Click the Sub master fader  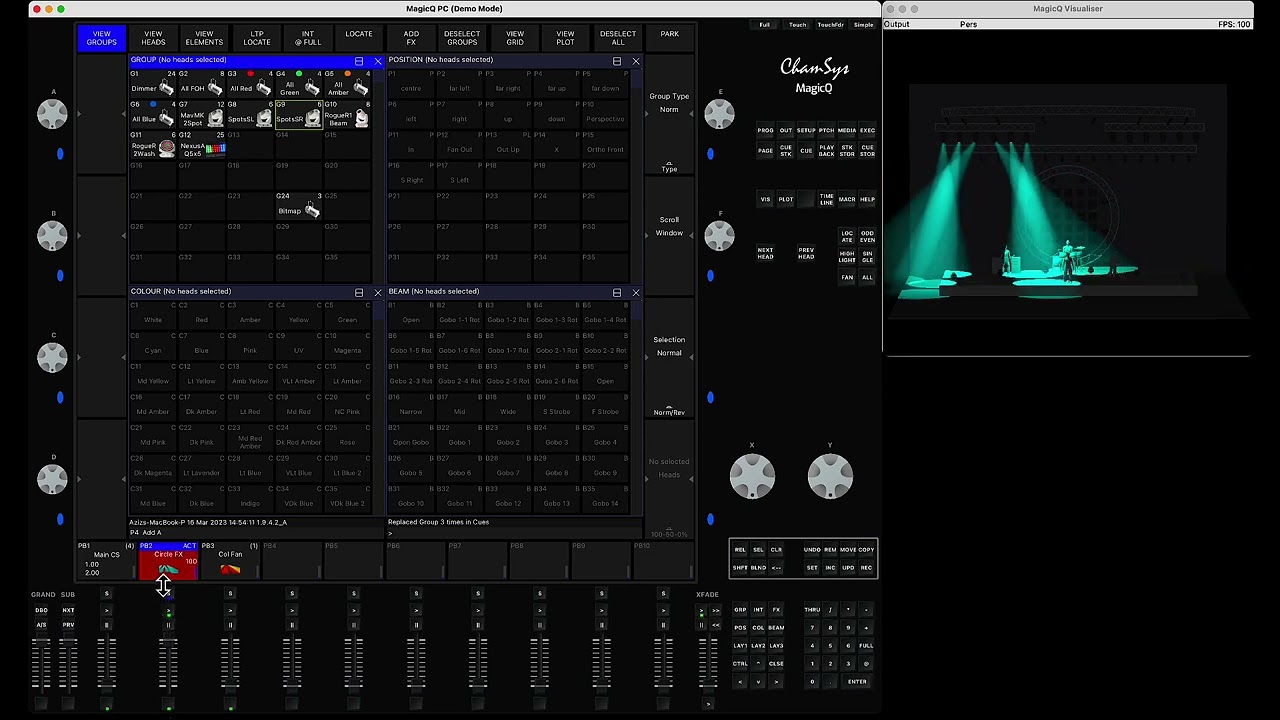pos(68,664)
